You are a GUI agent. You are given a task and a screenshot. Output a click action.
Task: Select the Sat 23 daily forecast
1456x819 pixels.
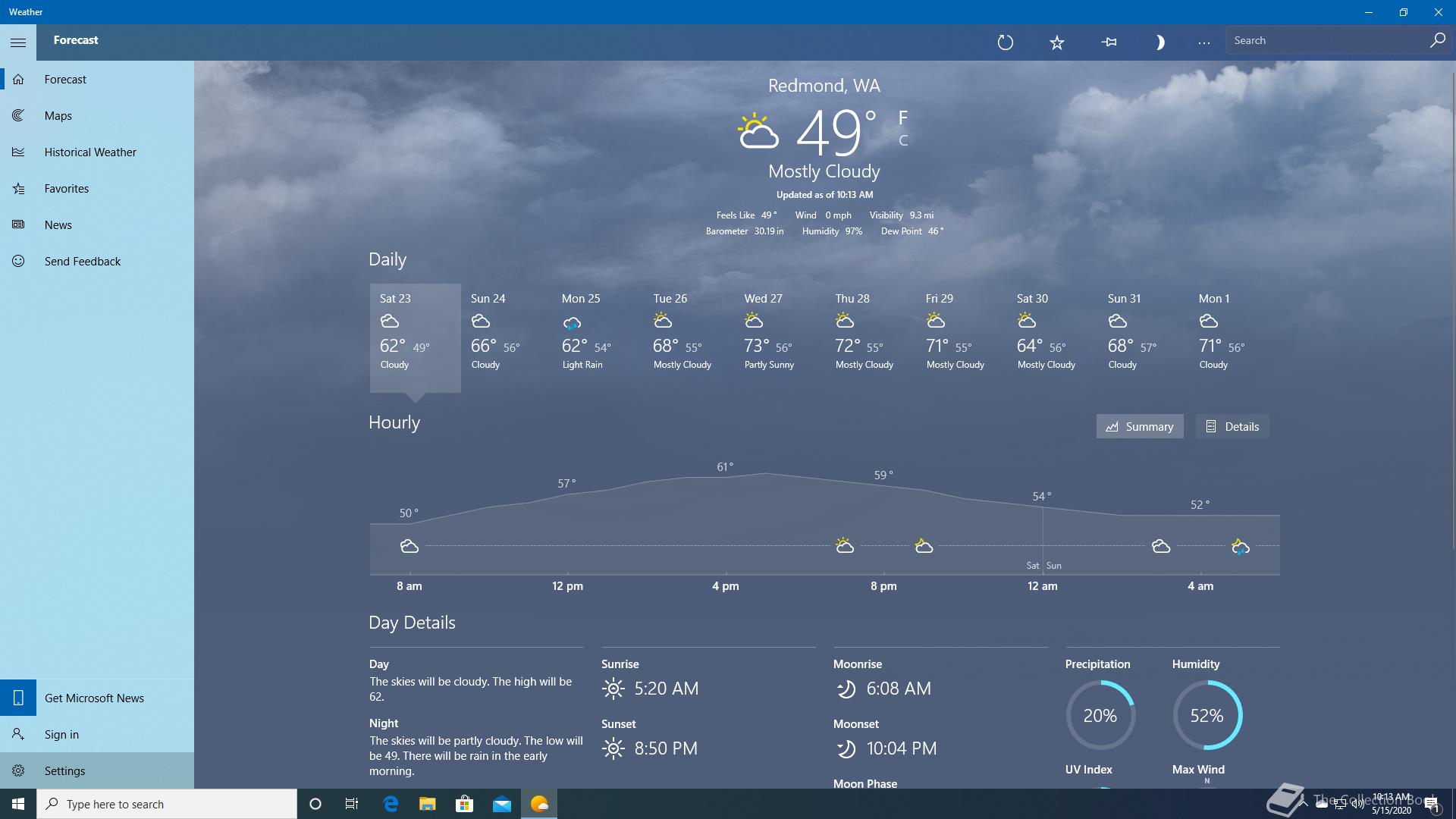pos(415,337)
